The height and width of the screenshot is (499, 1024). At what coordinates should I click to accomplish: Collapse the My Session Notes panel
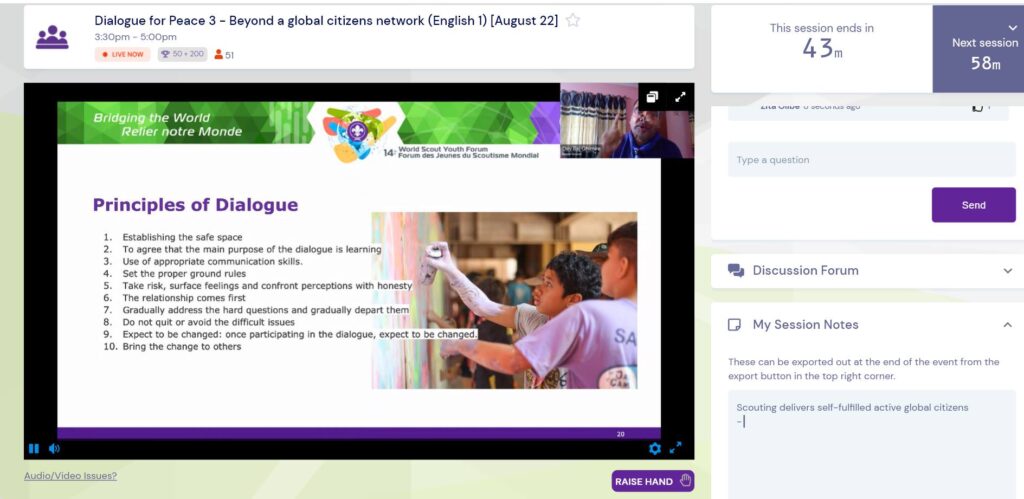pyautogui.click(x=1007, y=325)
